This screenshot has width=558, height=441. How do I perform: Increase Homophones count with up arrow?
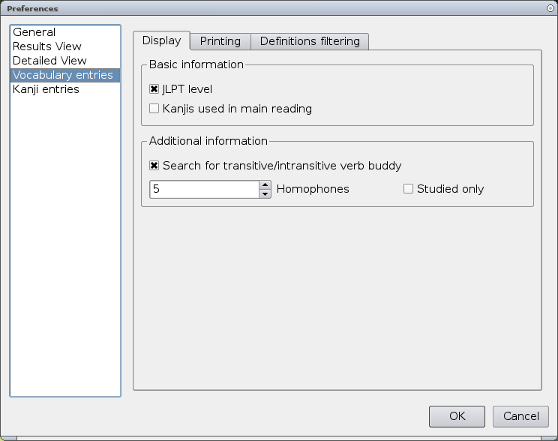tap(265, 185)
